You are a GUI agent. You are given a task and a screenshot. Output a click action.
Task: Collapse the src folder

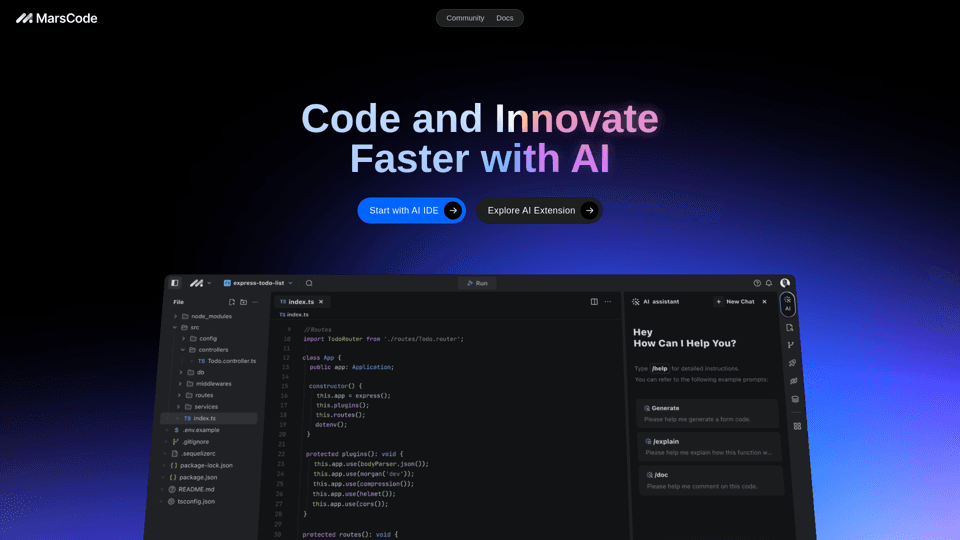click(187, 328)
